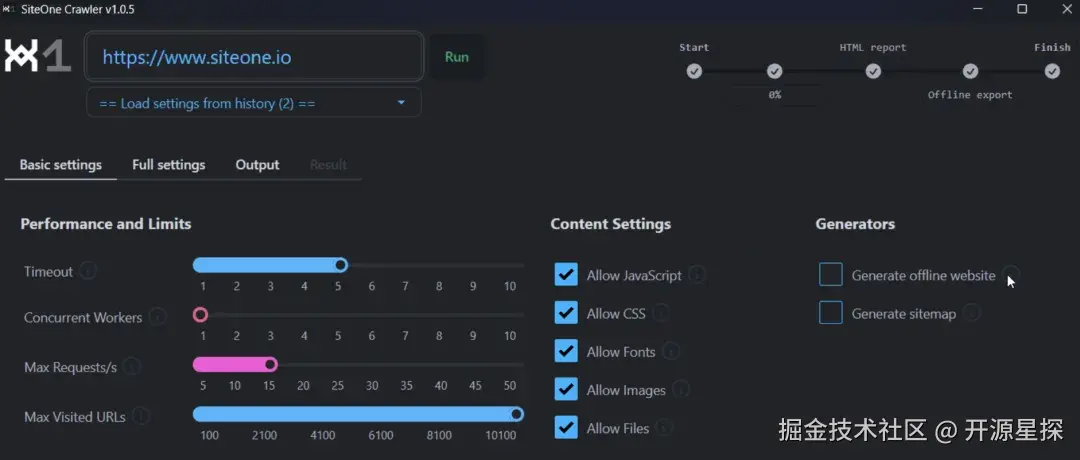Open the Output tab
The height and width of the screenshot is (460, 1080).
[x=257, y=165]
